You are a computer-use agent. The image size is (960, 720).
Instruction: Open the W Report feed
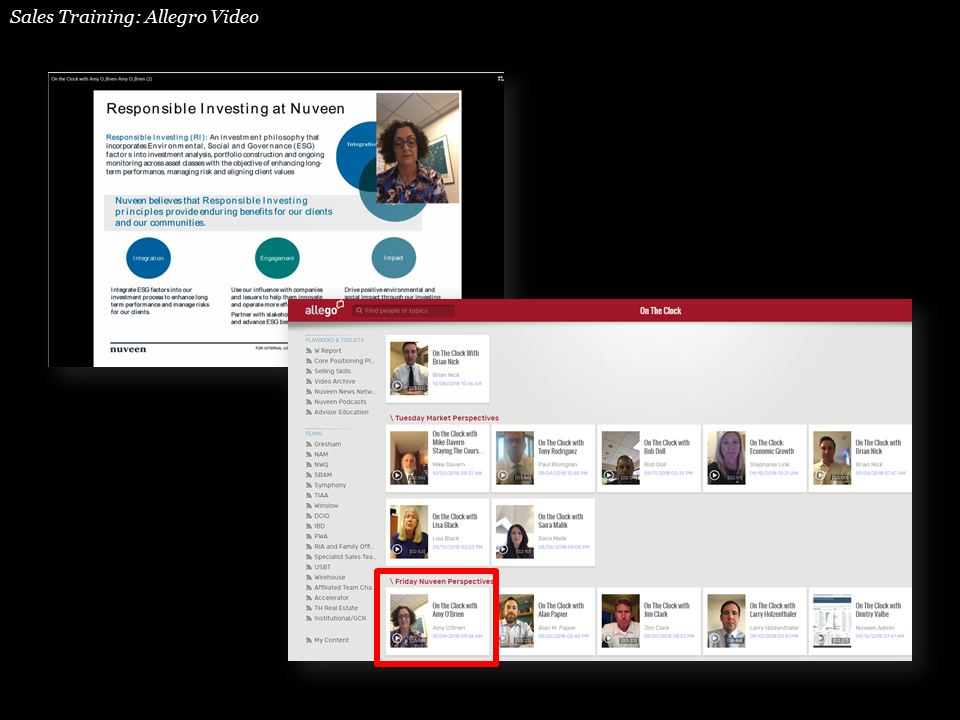[328, 351]
